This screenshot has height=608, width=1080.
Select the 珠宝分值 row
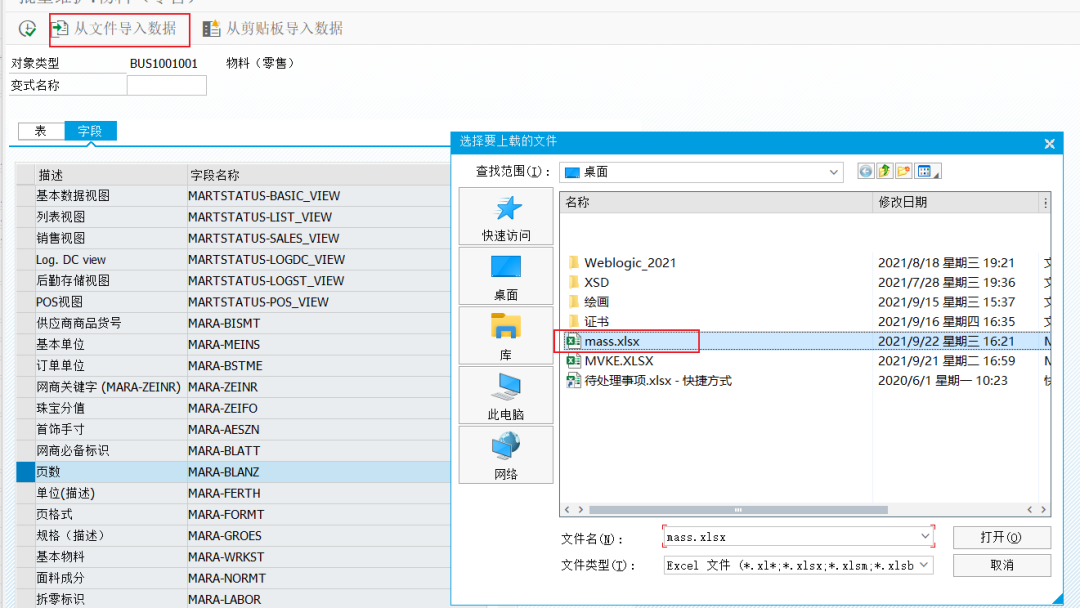tap(233, 408)
